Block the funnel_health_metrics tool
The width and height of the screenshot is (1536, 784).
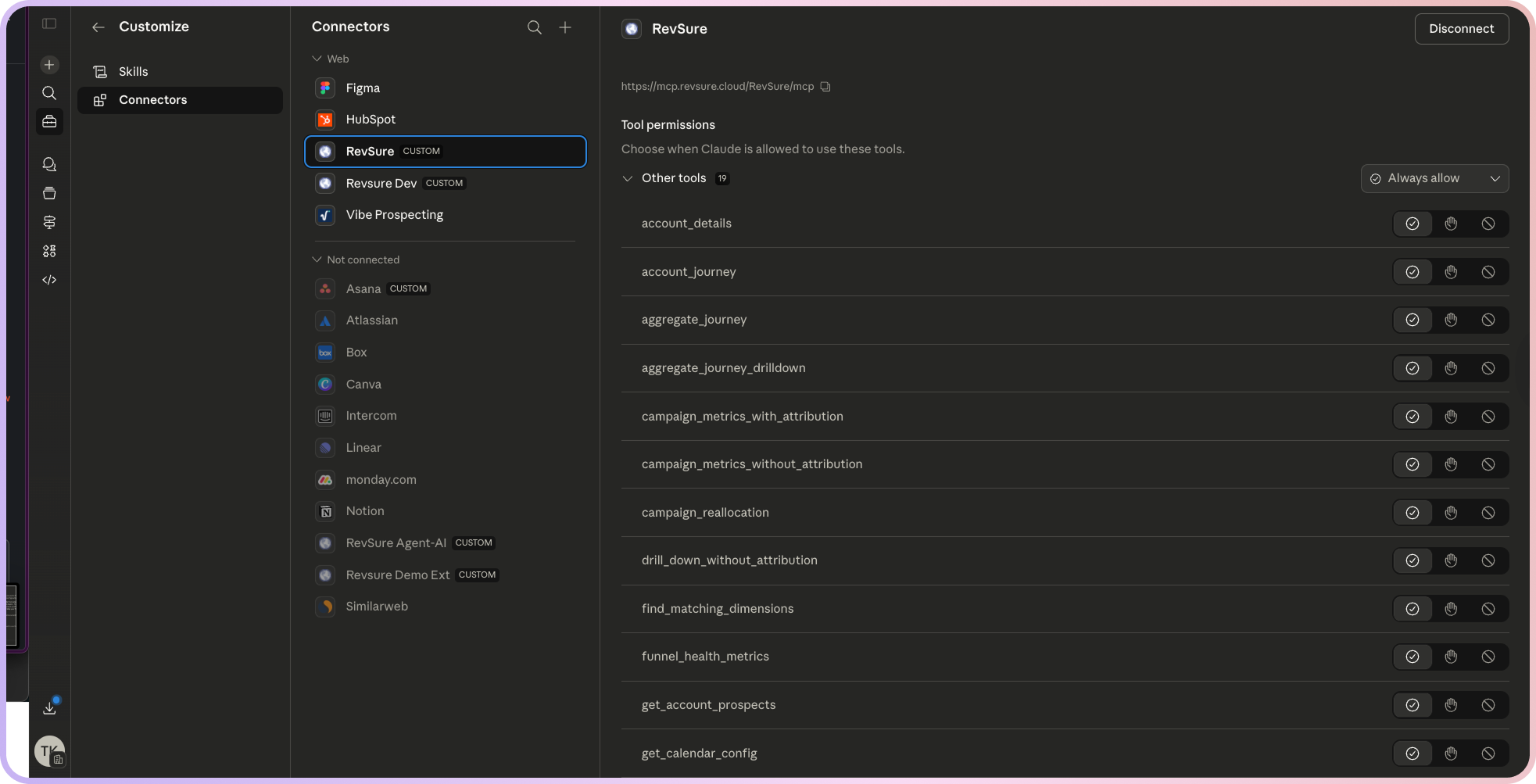pos(1488,657)
